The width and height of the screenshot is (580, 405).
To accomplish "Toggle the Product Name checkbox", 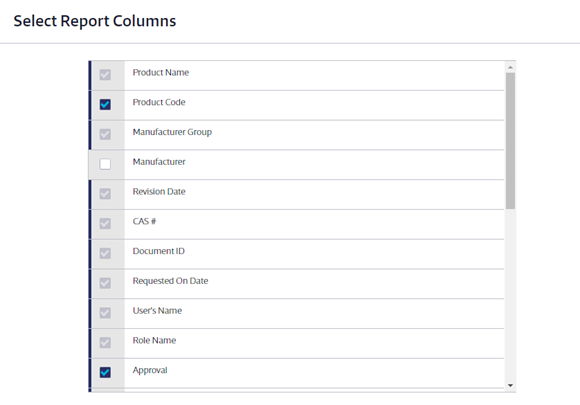I will pyautogui.click(x=105, y=75).
